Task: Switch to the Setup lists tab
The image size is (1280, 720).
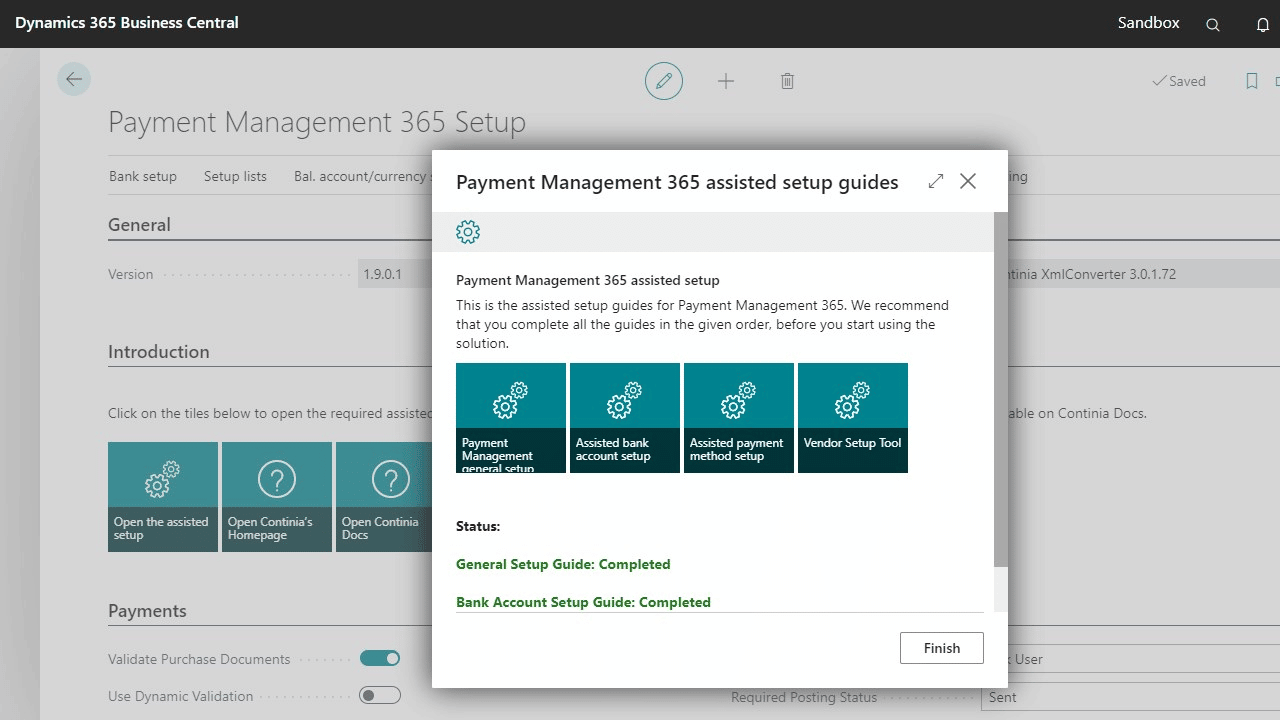Action: click(x=235, y=176)
